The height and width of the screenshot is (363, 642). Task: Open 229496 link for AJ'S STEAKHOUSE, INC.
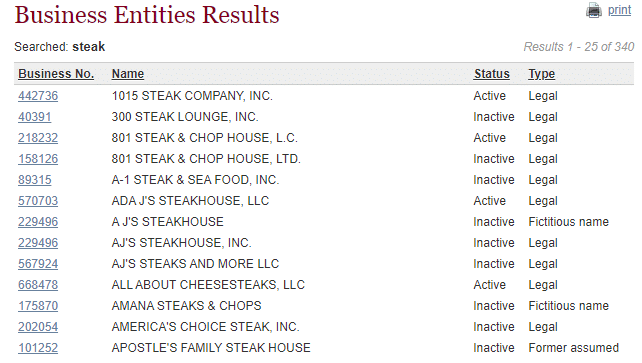pos(38,243)
